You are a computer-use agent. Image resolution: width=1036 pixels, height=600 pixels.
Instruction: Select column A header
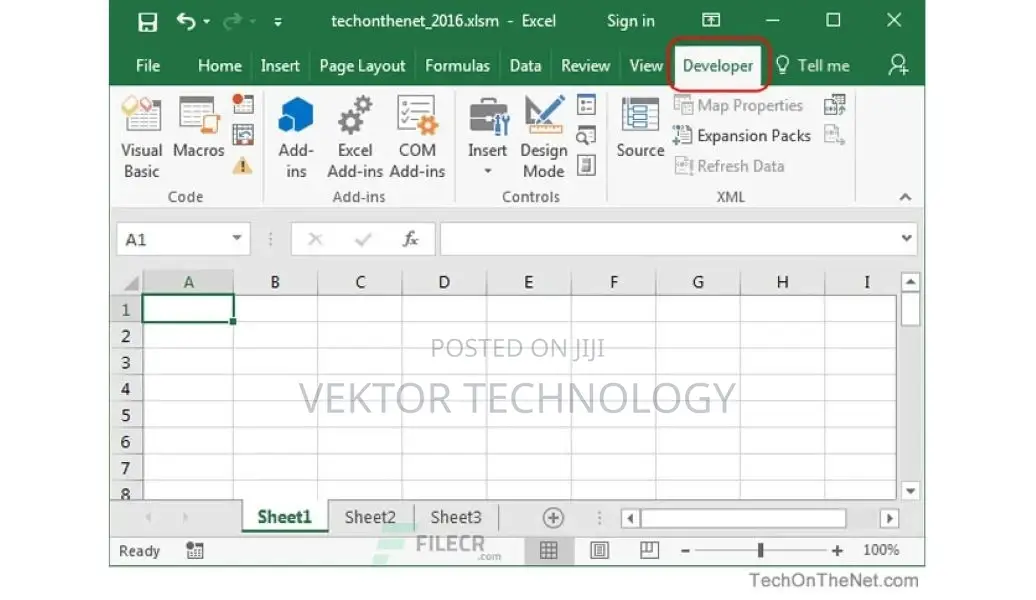point(188,282)
